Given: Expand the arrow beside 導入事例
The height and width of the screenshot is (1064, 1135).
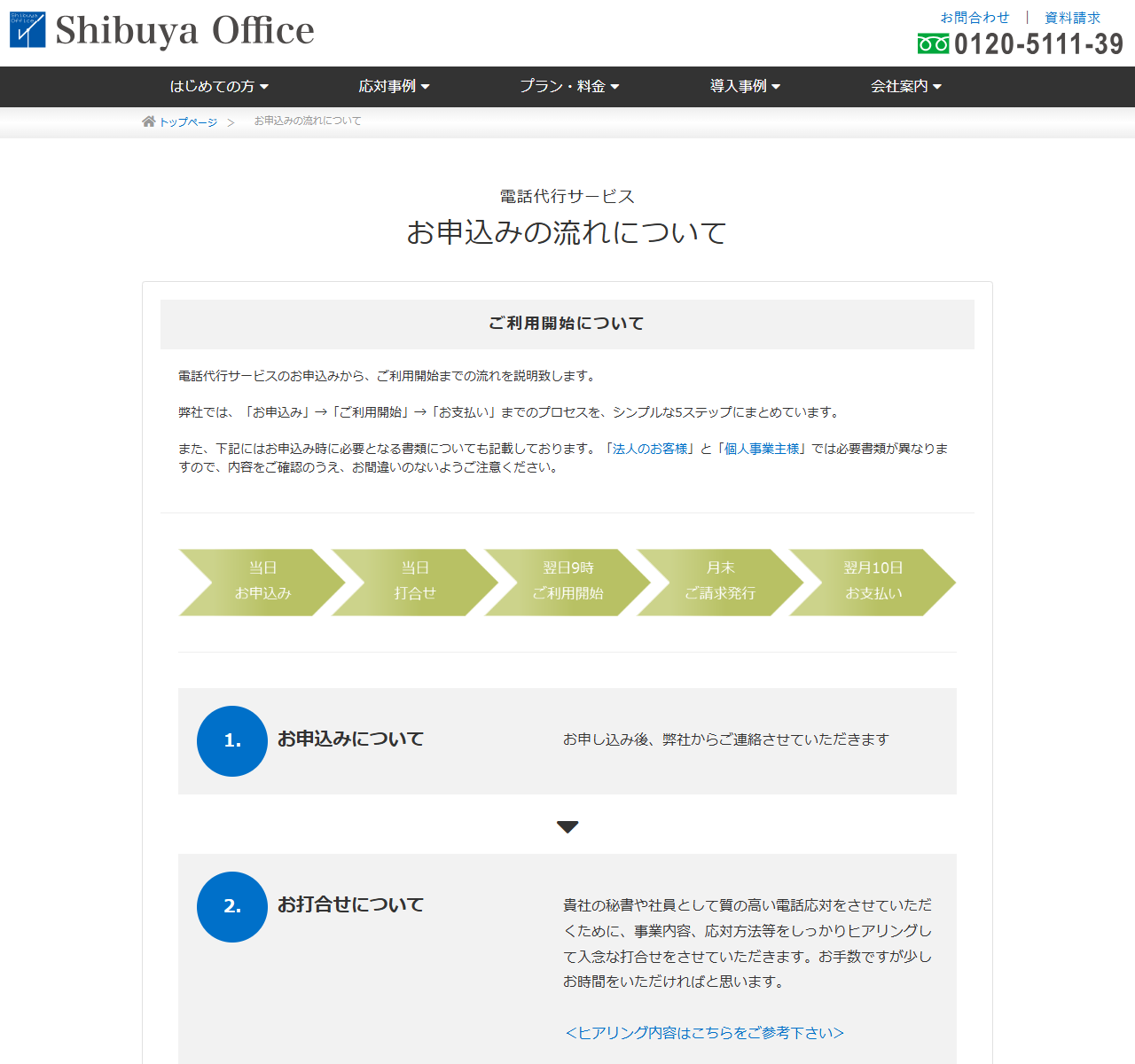Looking at the screenshot, I should 776,87.
